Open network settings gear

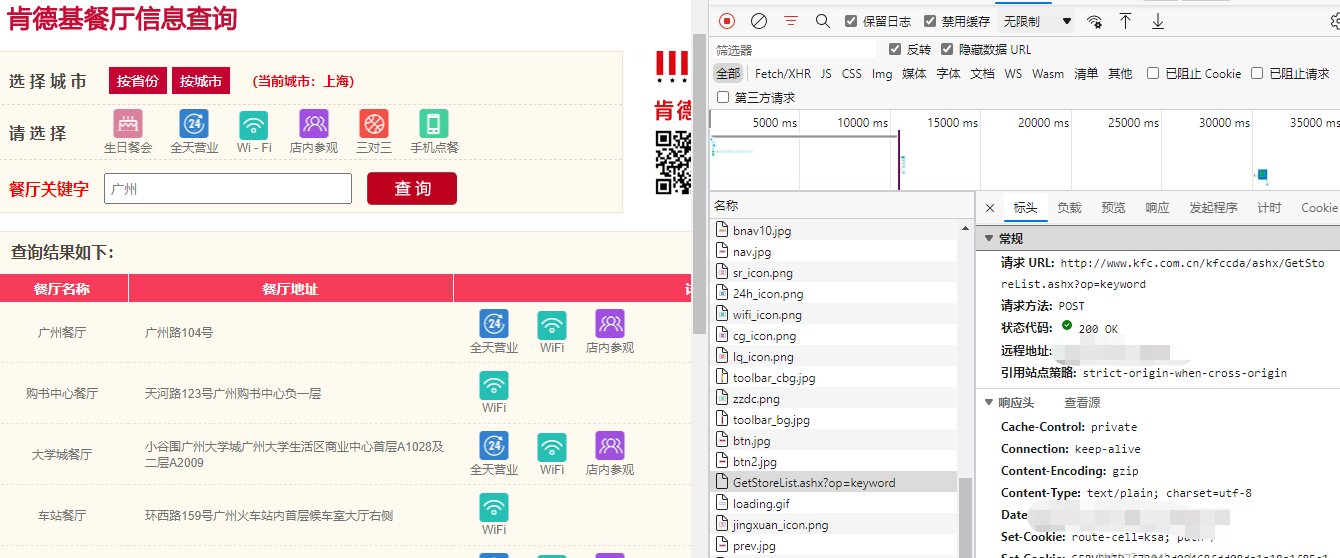(x=1334, y=21)
